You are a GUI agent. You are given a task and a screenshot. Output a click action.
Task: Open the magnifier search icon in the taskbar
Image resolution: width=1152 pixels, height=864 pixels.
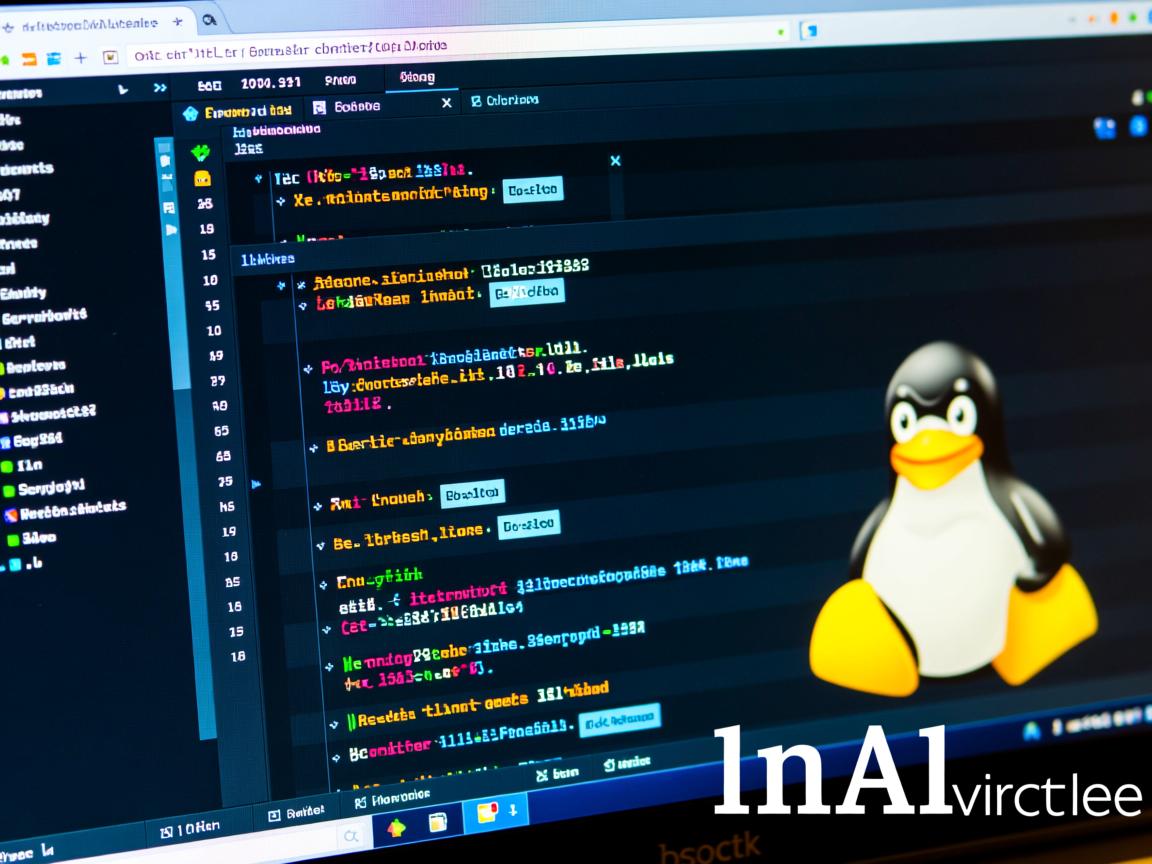(x=352, y=834)
